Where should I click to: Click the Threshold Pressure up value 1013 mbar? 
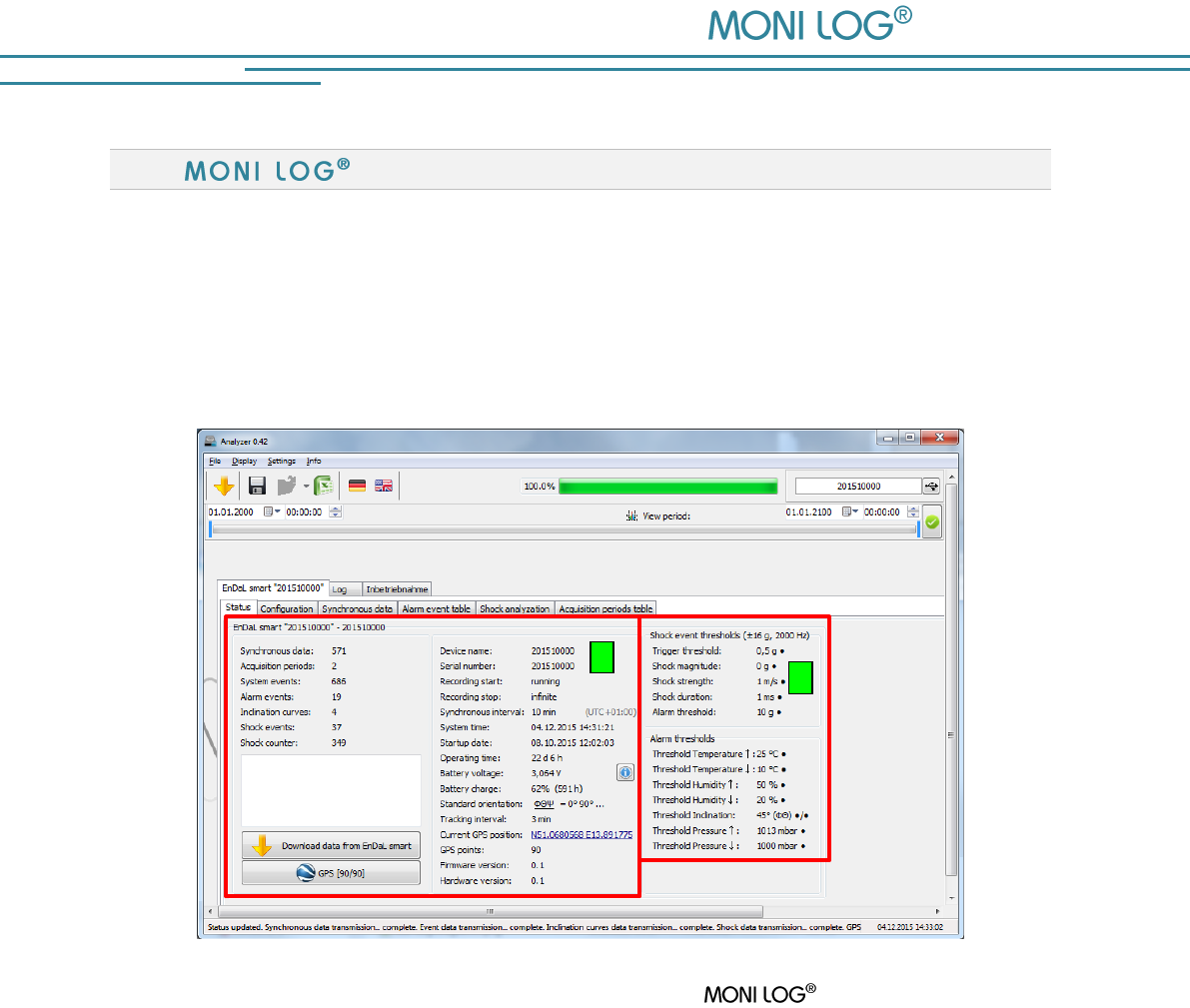pos(777,831)
